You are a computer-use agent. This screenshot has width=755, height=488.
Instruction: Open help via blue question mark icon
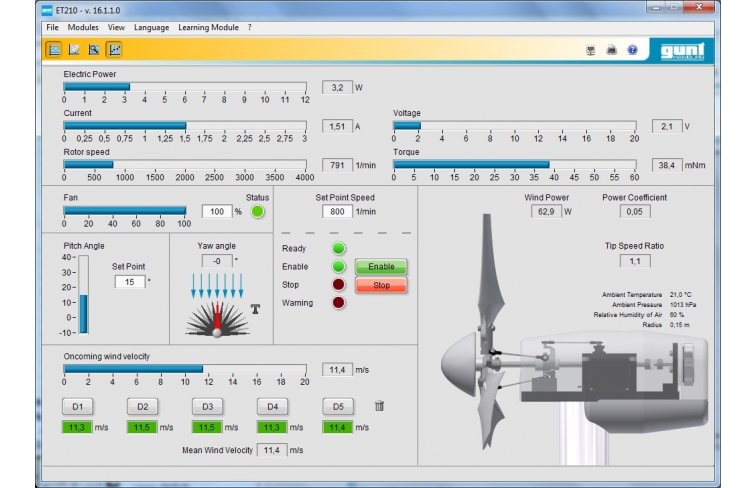632,50
